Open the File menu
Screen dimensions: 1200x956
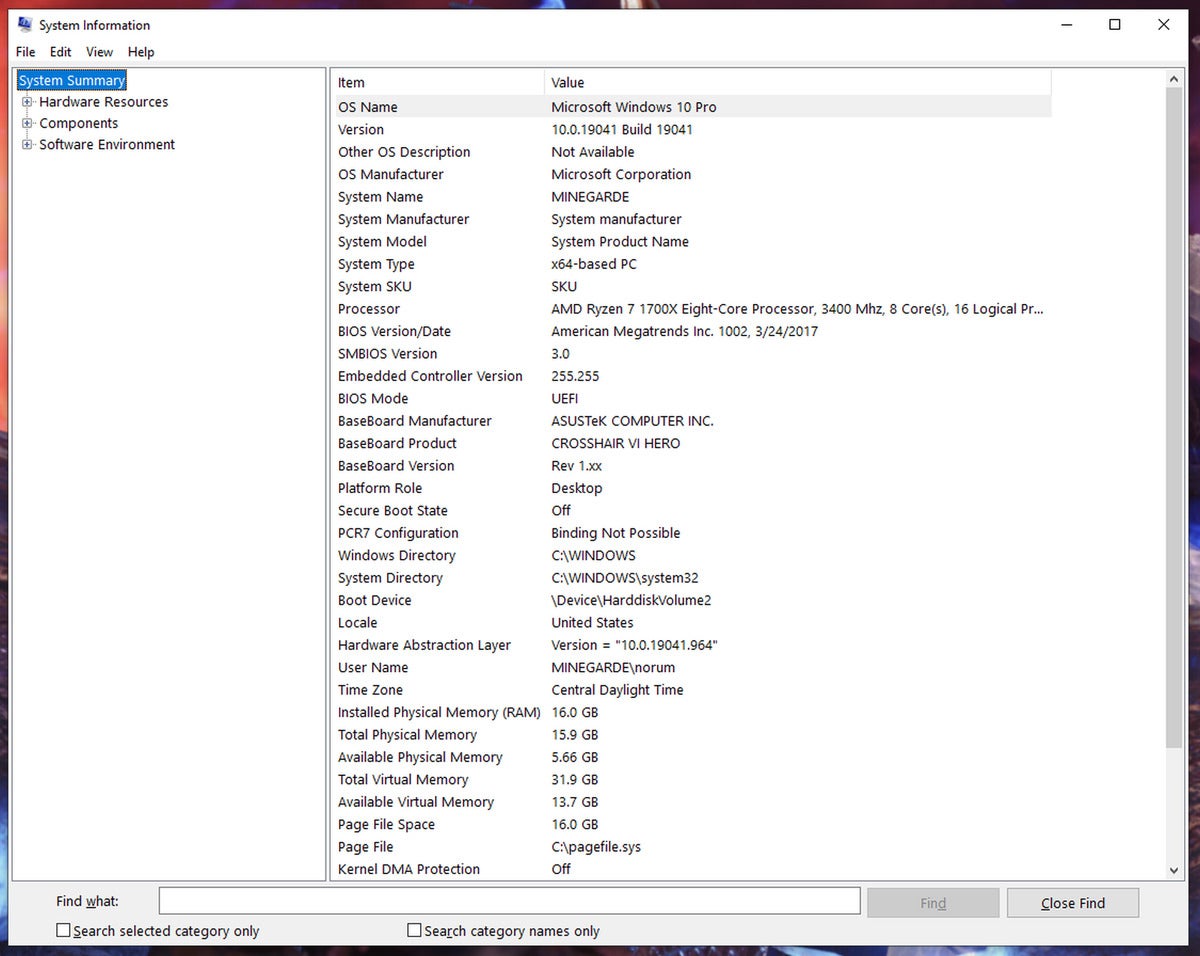point(25,52)
